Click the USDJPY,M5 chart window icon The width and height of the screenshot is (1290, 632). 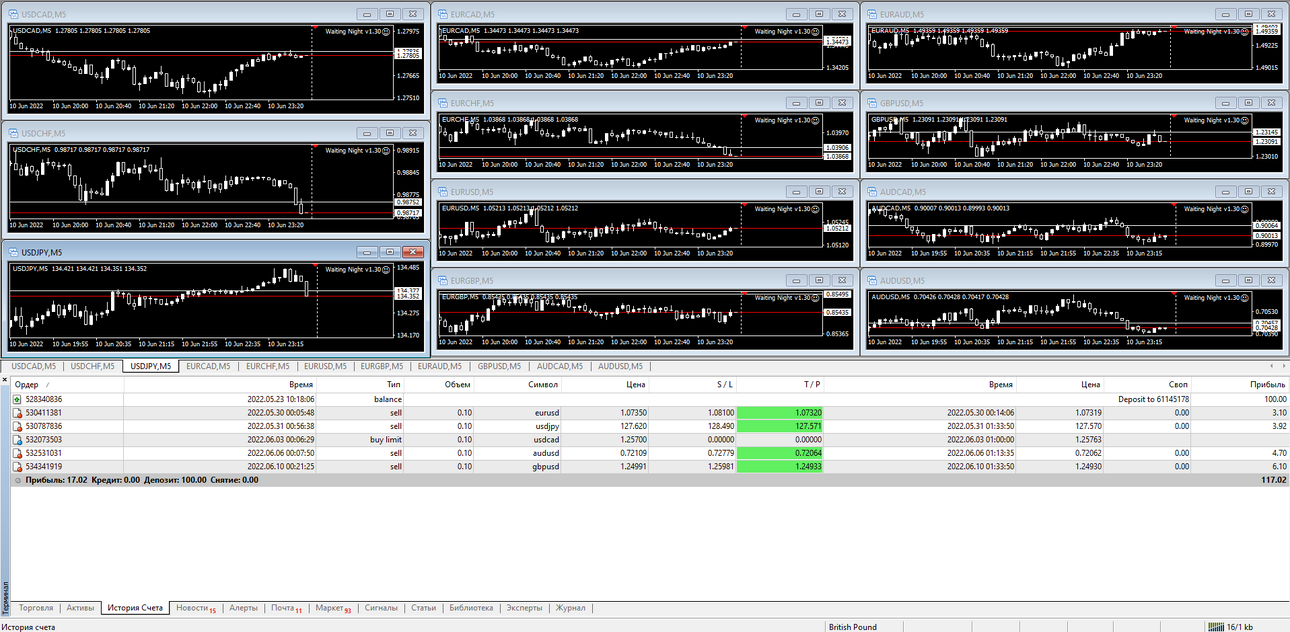[x=13, y=252]
